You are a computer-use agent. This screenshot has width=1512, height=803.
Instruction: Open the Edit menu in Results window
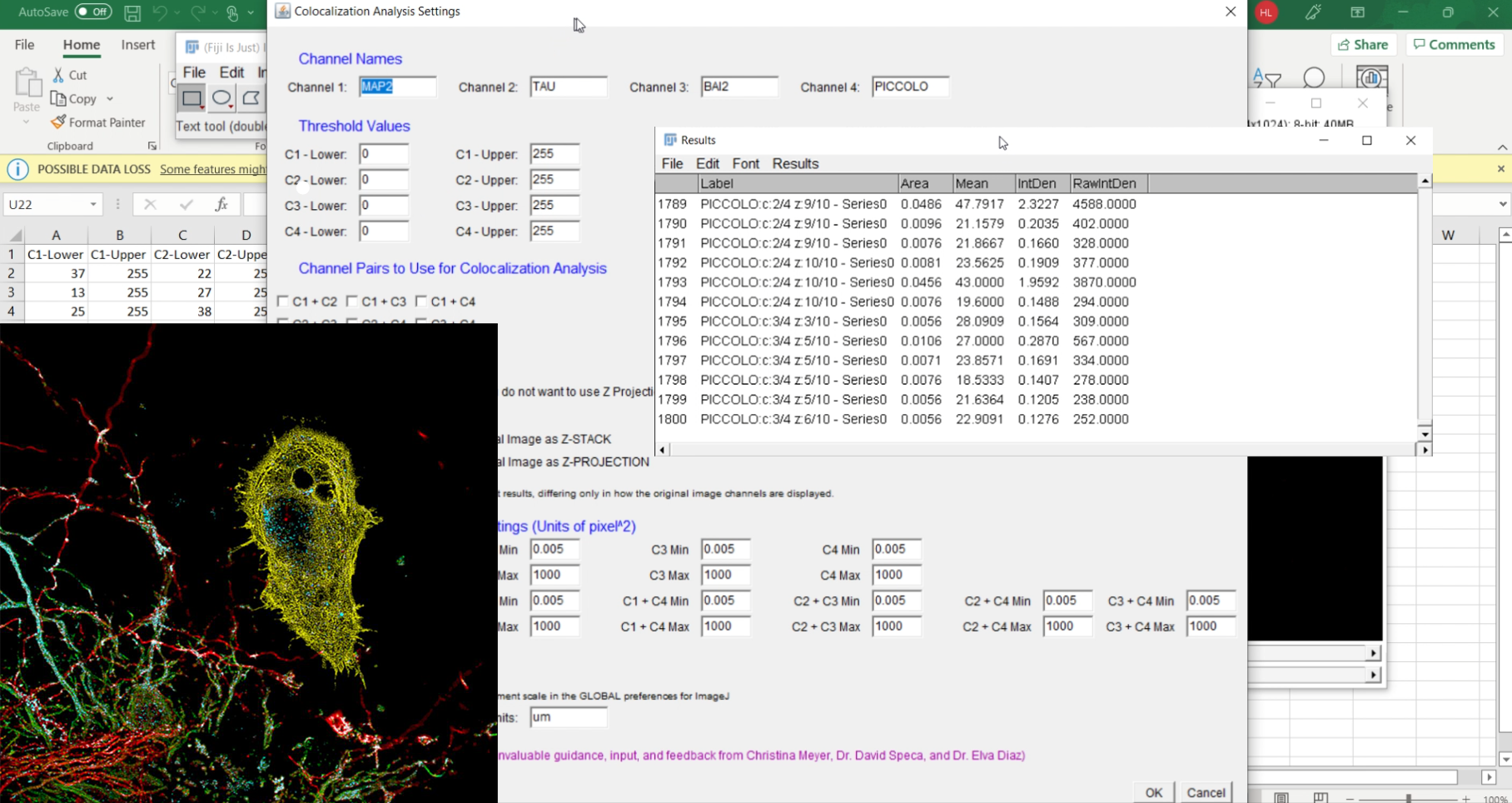coord(708,163)
